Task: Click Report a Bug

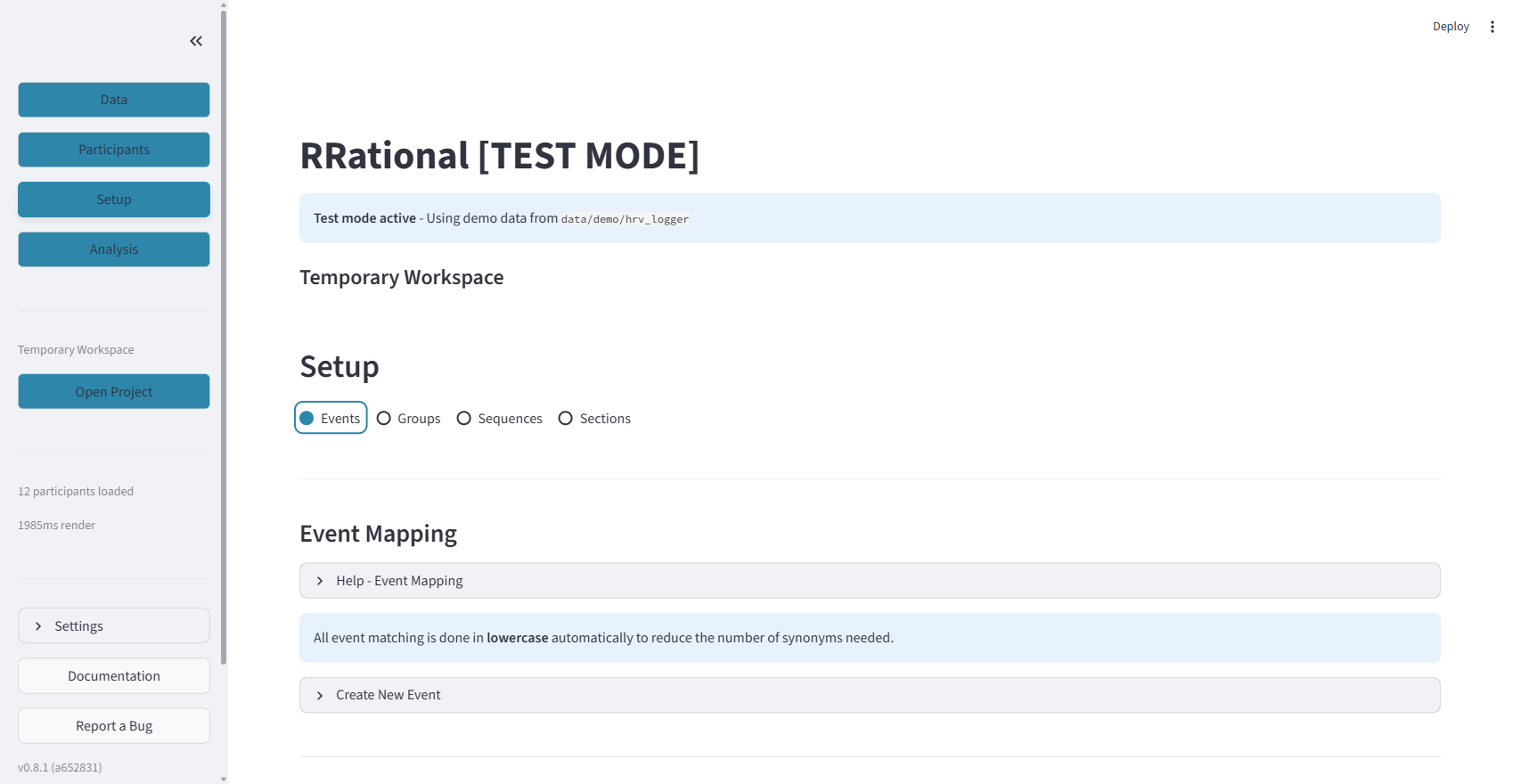Action: pos(114,726)
